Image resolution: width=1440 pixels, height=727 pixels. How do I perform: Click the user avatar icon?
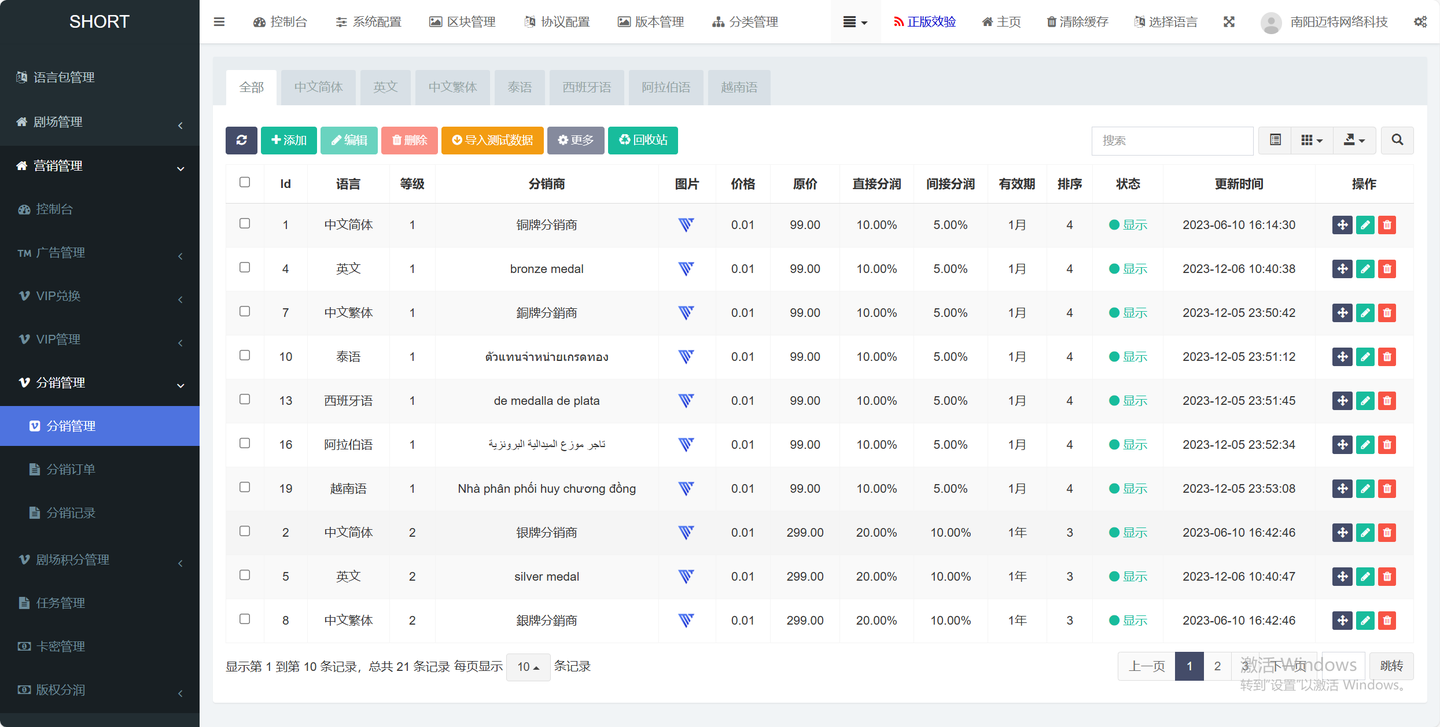click(x=1271, y=22)
